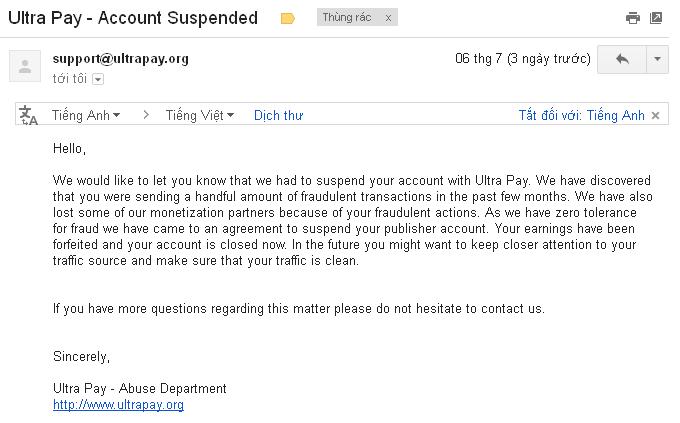
Task: Click the subject "Ultra Pay - Account Suspended"
Action: (x=133, y=18)
